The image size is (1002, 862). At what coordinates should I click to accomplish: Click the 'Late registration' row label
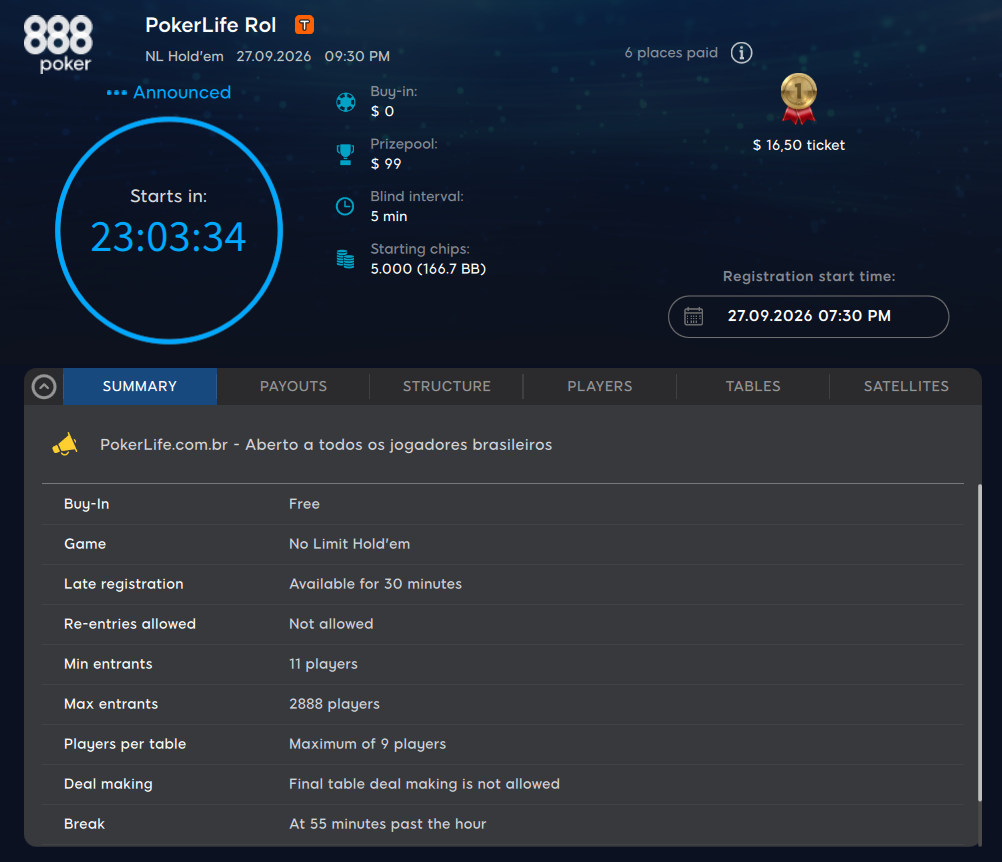pyautogui.click(x=123, y=584)
